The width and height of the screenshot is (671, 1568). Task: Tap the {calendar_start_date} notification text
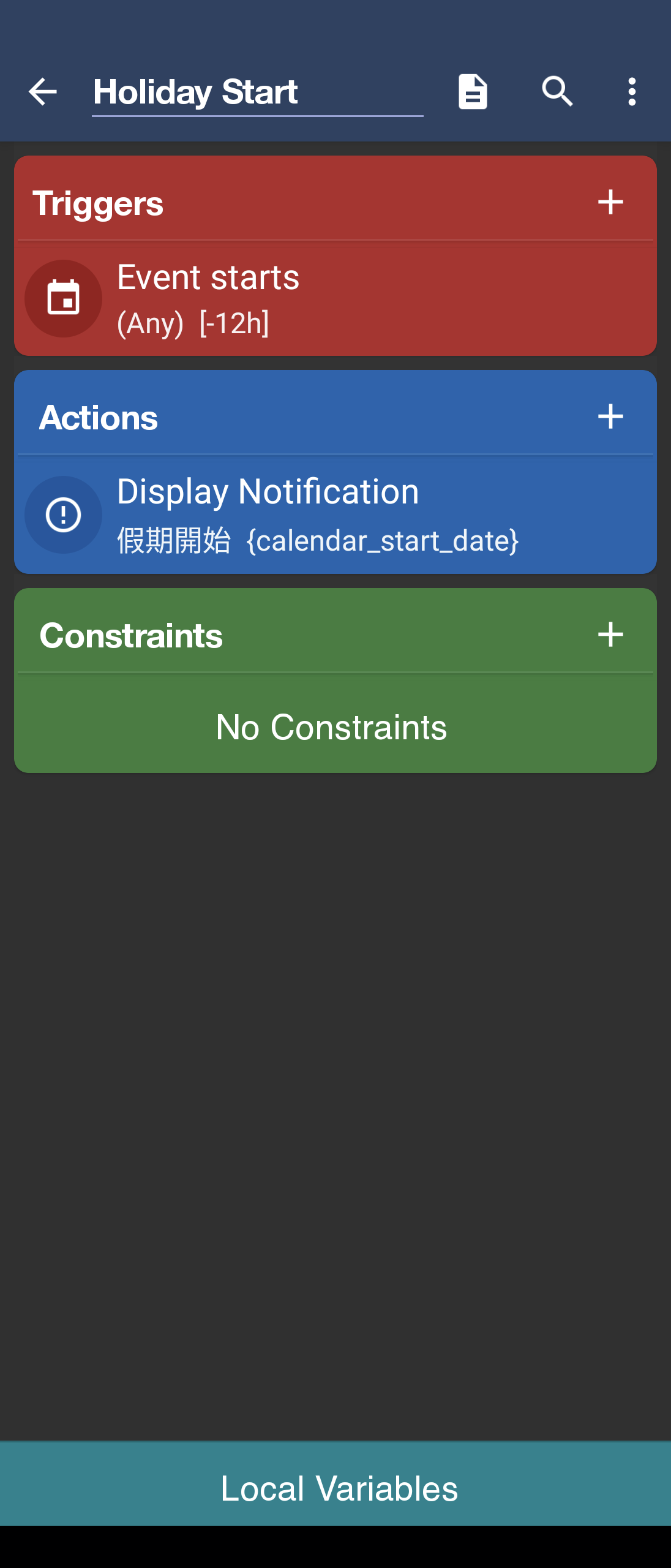(x=383, y=541)
